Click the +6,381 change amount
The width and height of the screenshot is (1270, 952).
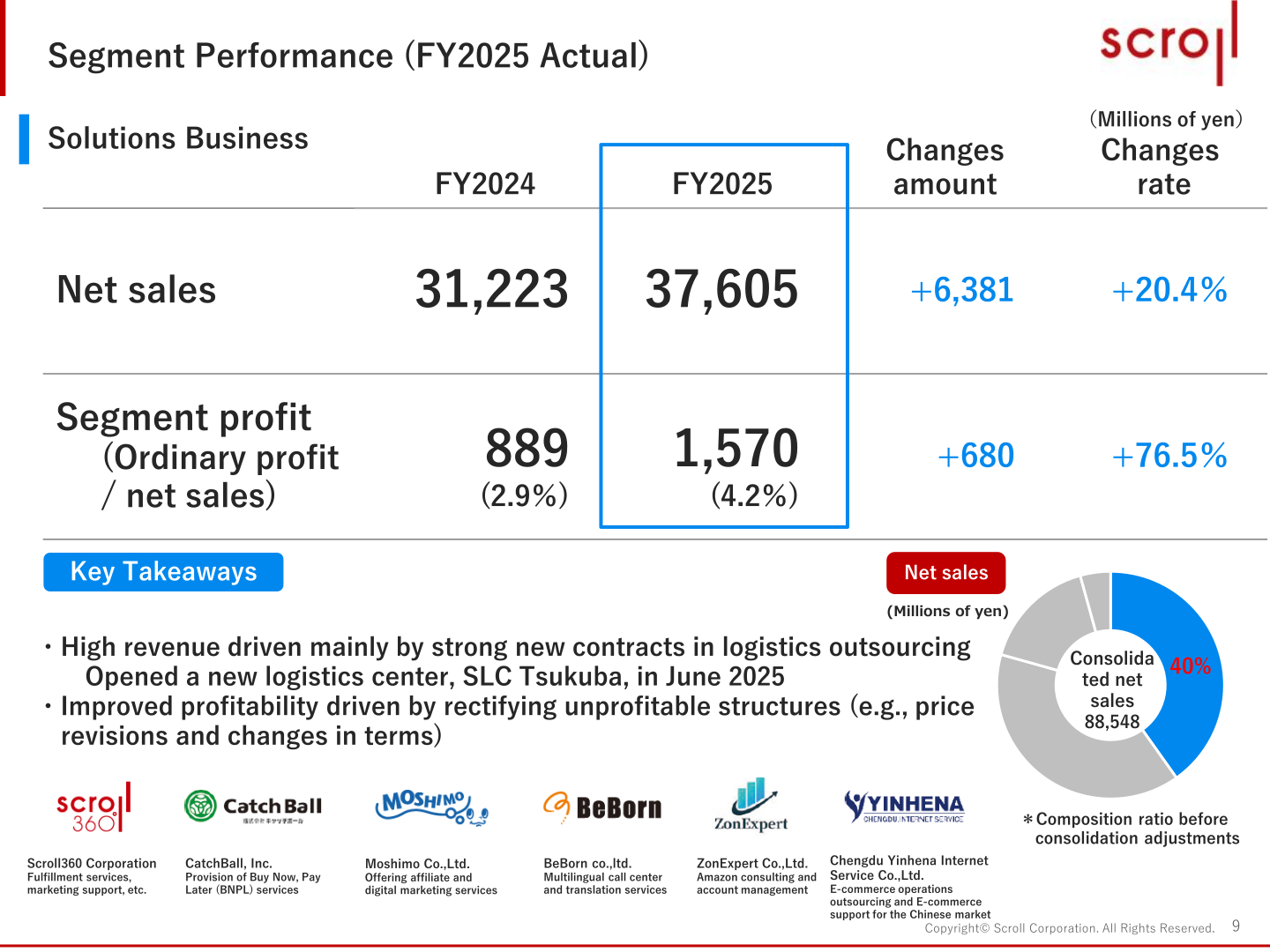962,290
